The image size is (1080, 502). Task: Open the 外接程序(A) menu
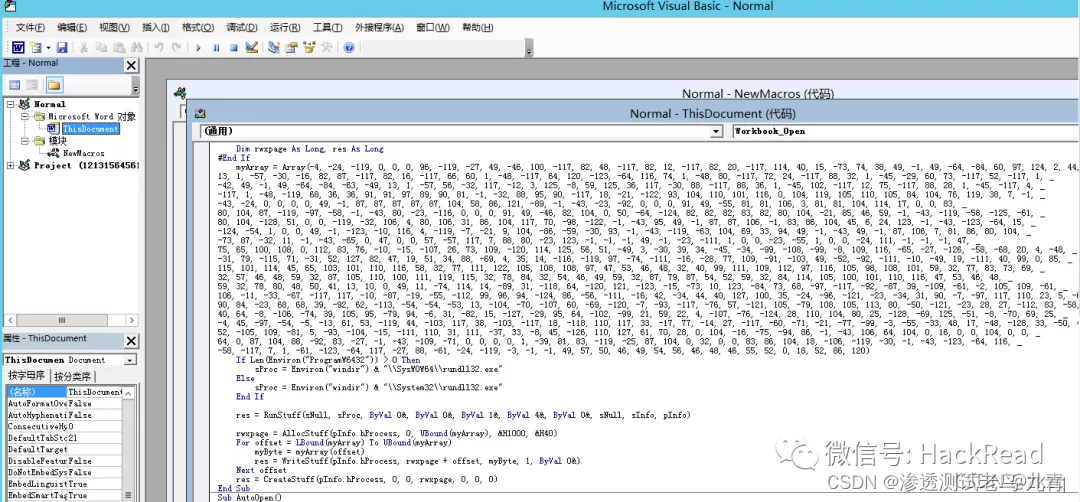379,28
